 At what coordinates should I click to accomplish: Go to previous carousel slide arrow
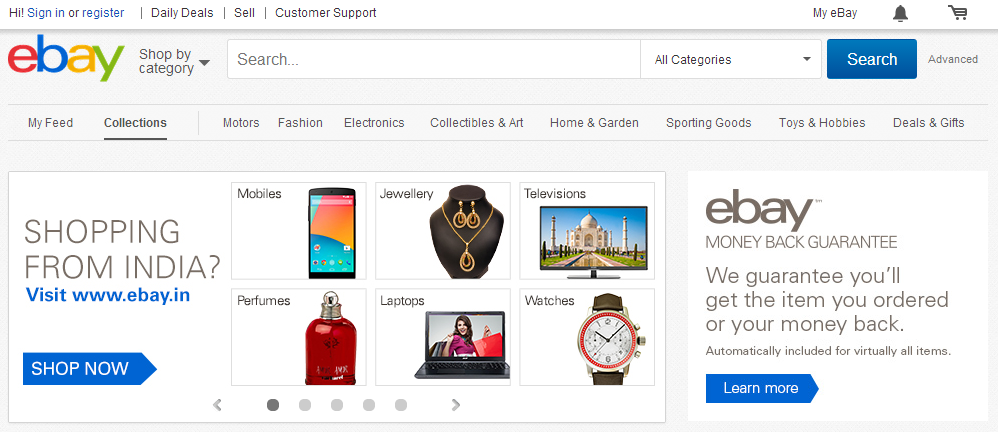pos(218,405)
